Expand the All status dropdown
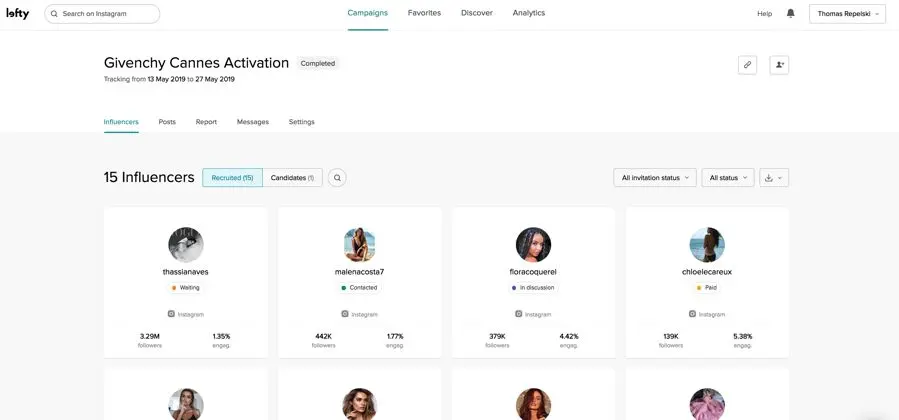The image size is (899, 420). pos(727,178)
